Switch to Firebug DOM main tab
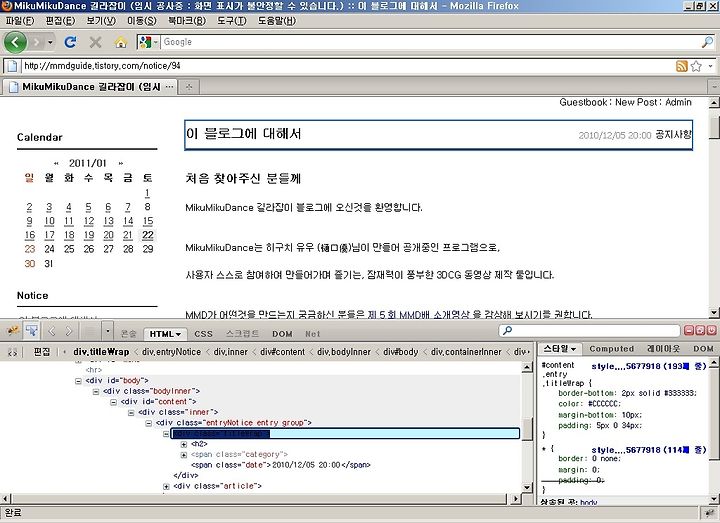720x523 pixels. click(x=282, y=334)
